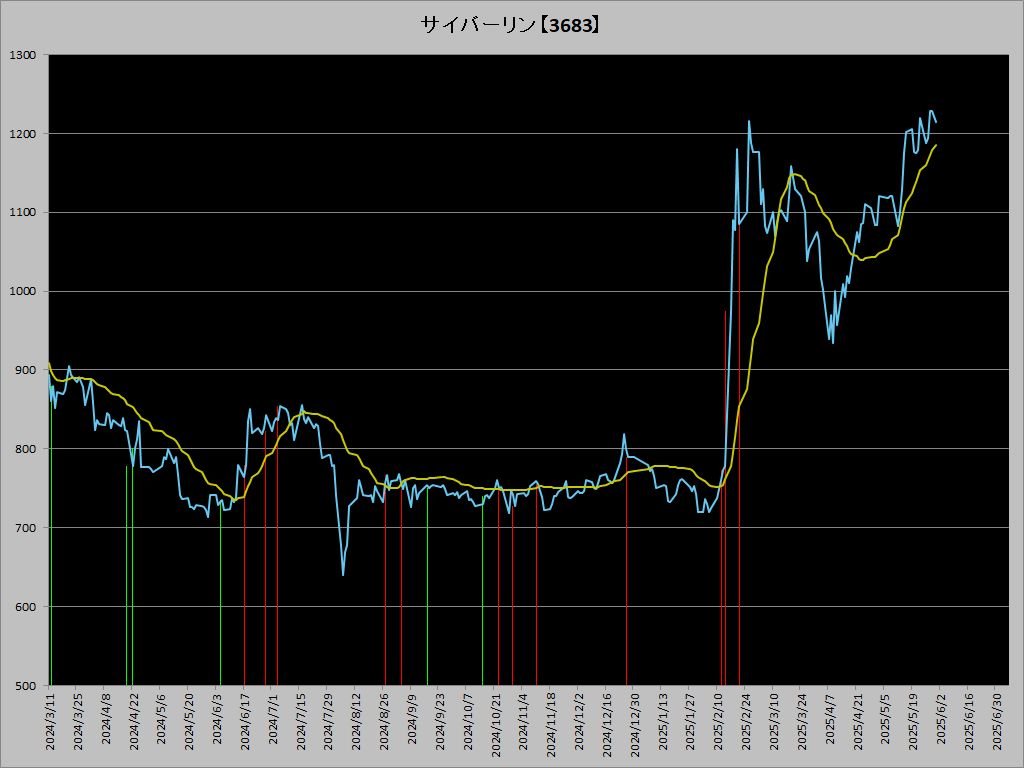Click the 2025/2/10 date label
This screenshot has height=768, width=1024.
pos(719,720)
